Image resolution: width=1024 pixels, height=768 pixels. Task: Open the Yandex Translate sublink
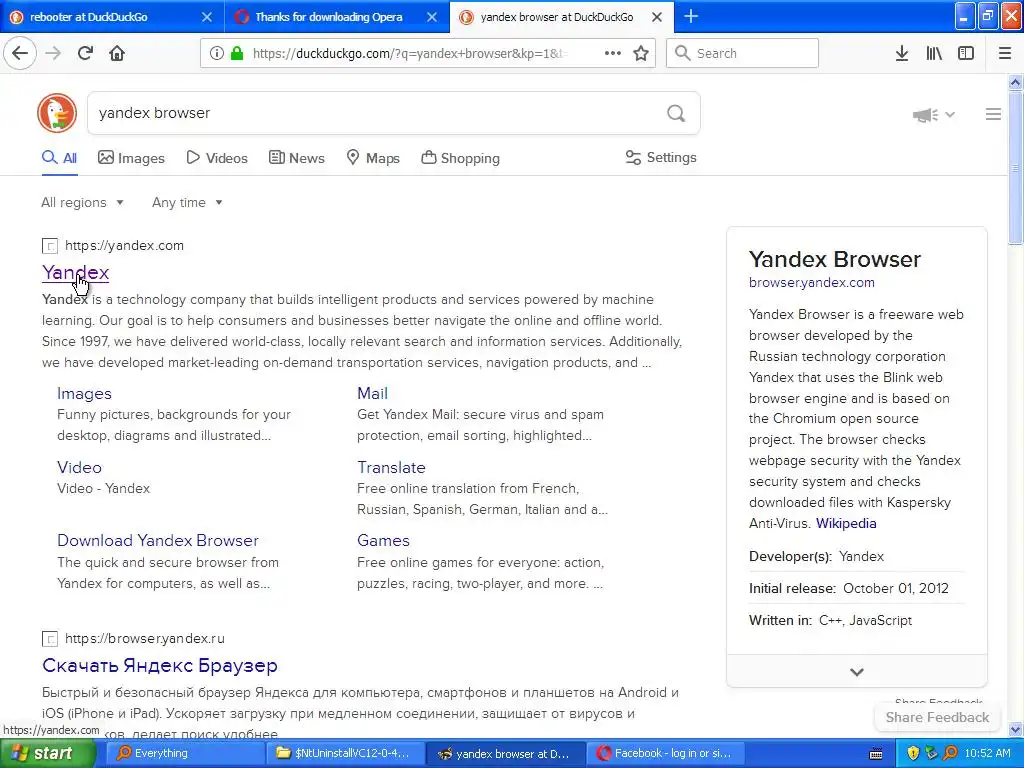point(391,467)
